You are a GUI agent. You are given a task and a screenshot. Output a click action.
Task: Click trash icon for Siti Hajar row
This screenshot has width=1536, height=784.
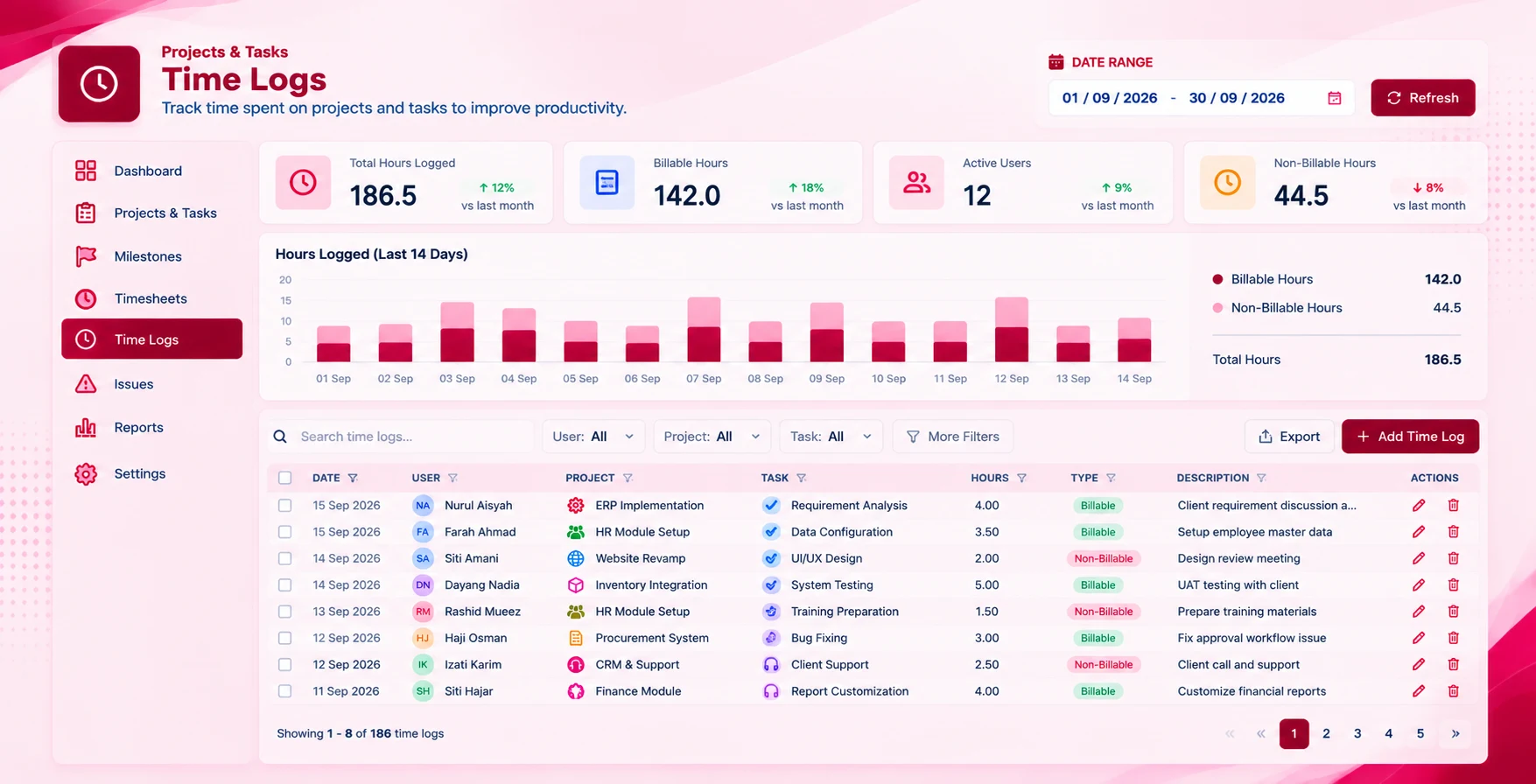[1453, 691]
